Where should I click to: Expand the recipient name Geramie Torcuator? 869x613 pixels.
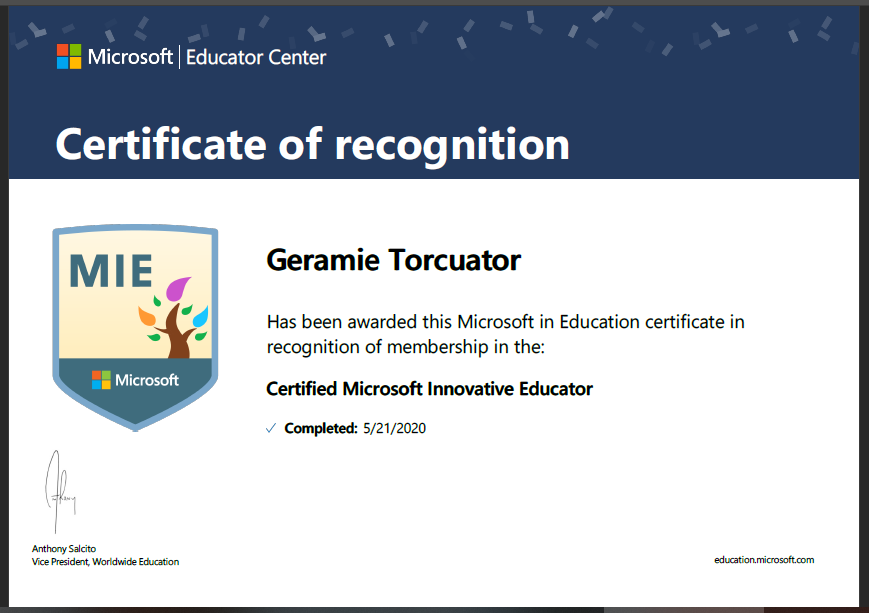coord(392,260)
